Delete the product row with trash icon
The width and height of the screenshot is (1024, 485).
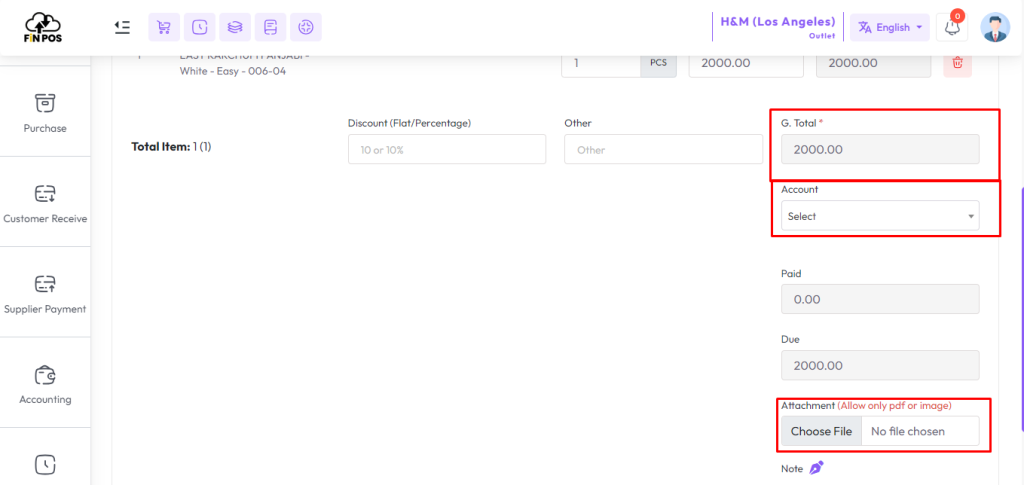coord(957,63)
